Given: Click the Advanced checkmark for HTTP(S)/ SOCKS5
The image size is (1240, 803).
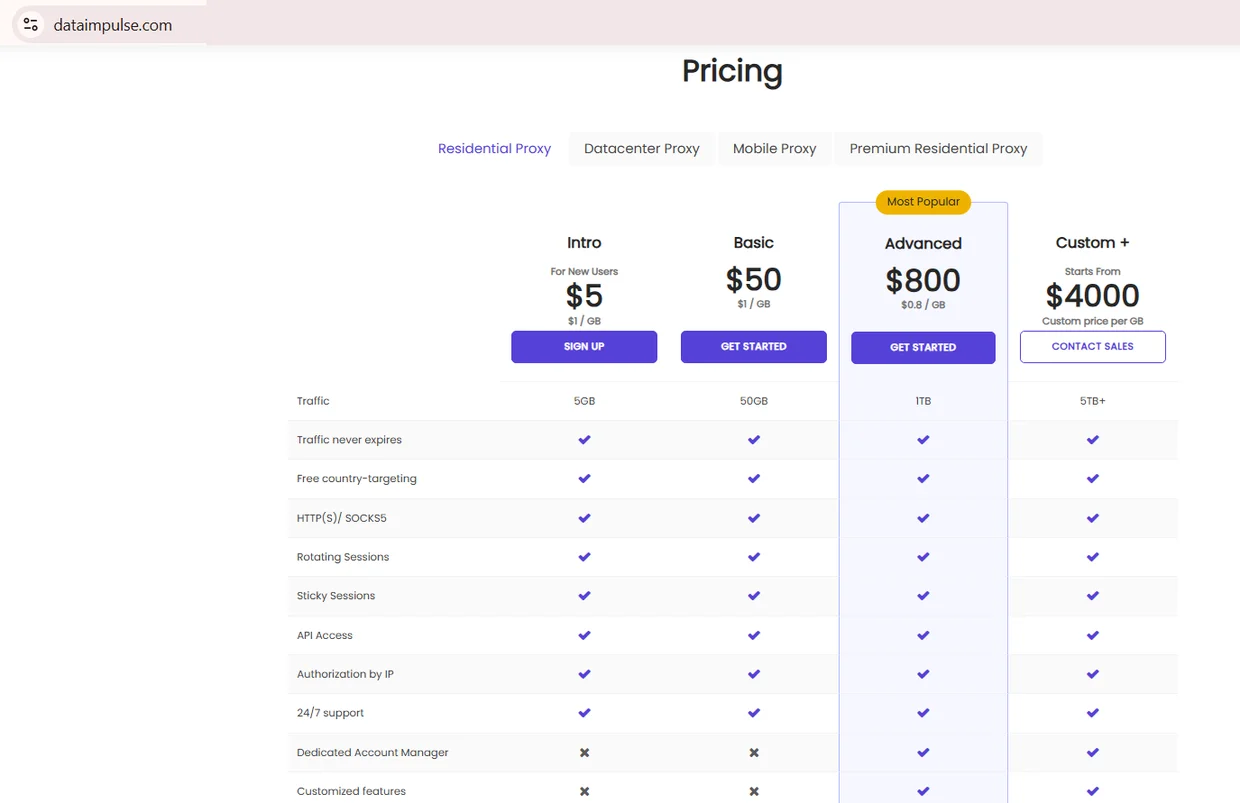Looking at the screenshot, I should pos(923,518).
